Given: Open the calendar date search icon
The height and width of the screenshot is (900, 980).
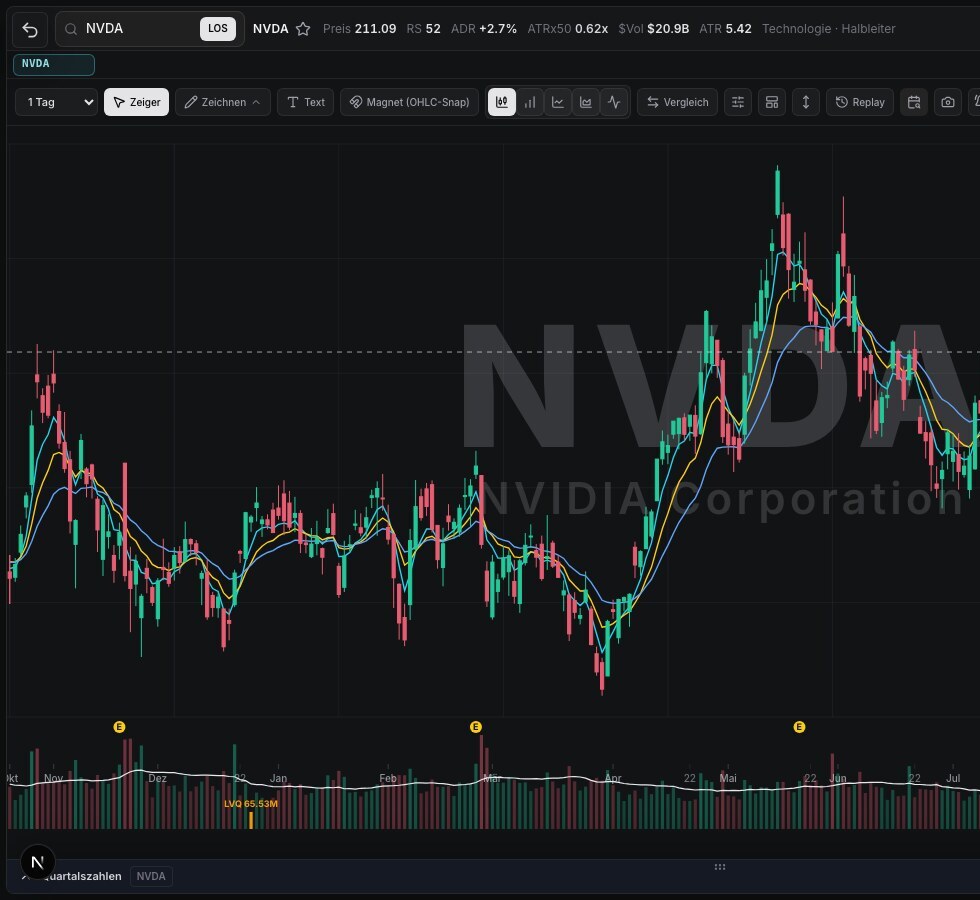Looking at the screenshot, I should pyautogui.click(x=914, y=102).
